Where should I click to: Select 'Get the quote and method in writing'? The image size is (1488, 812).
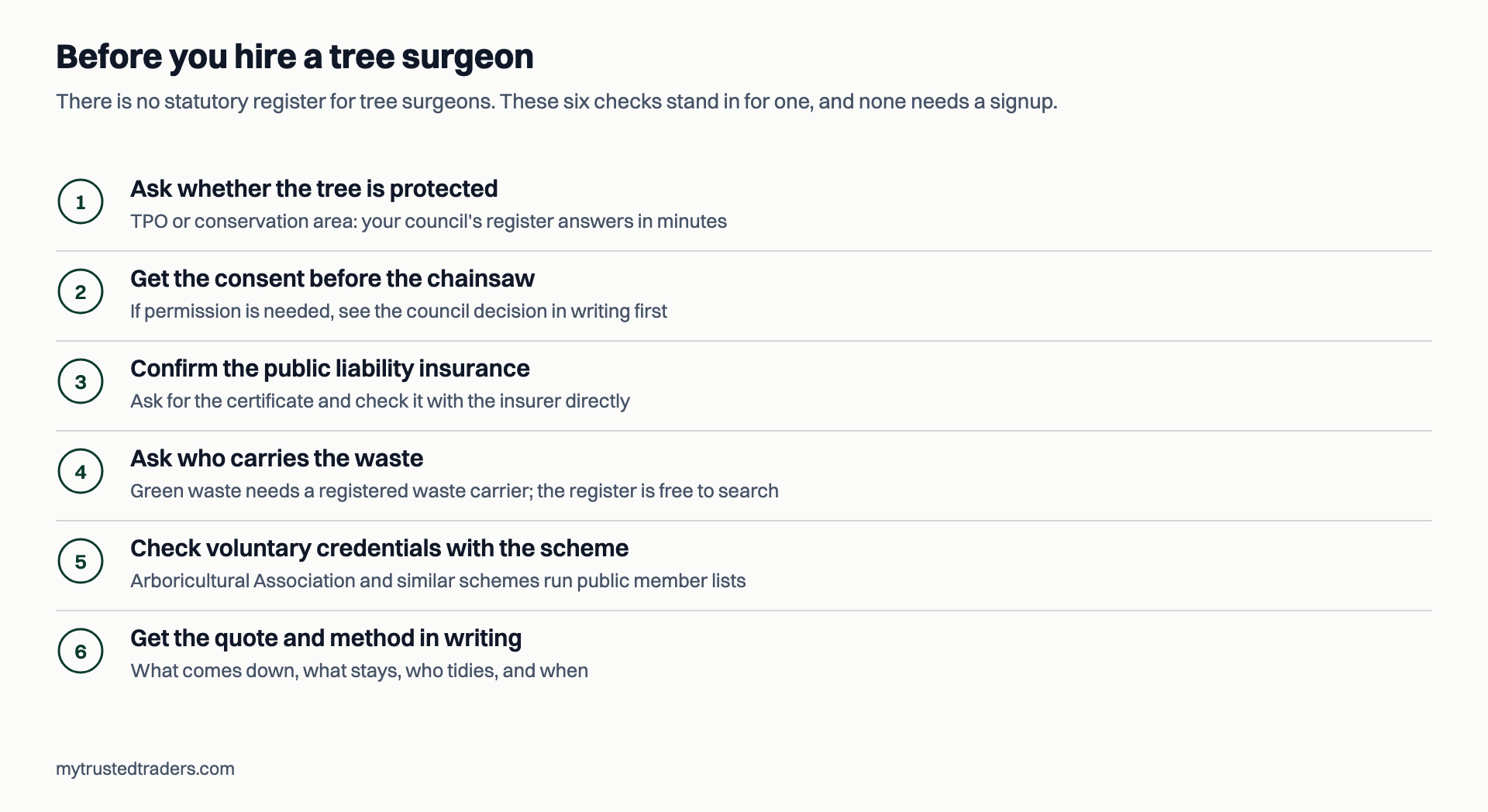(325, 638)
